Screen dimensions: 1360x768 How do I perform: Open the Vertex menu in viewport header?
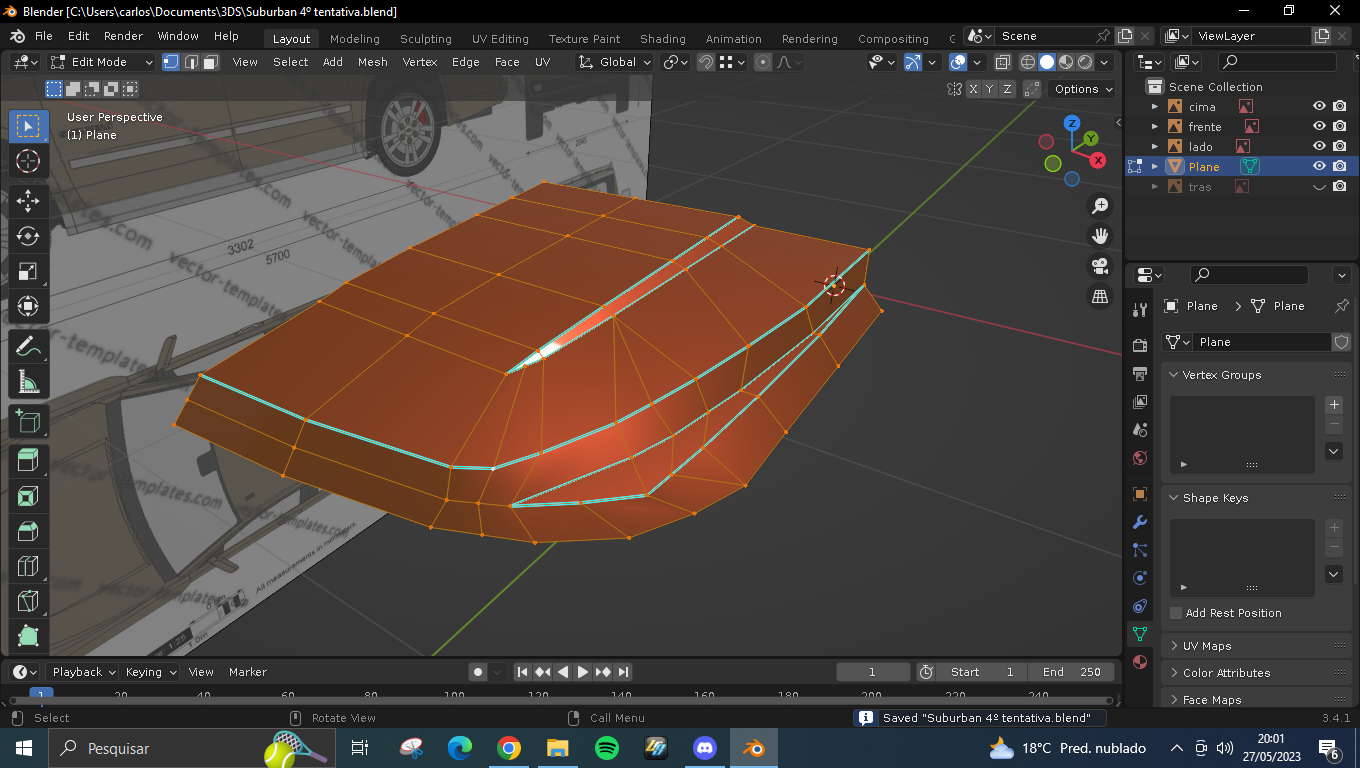(x=420, y=62)
